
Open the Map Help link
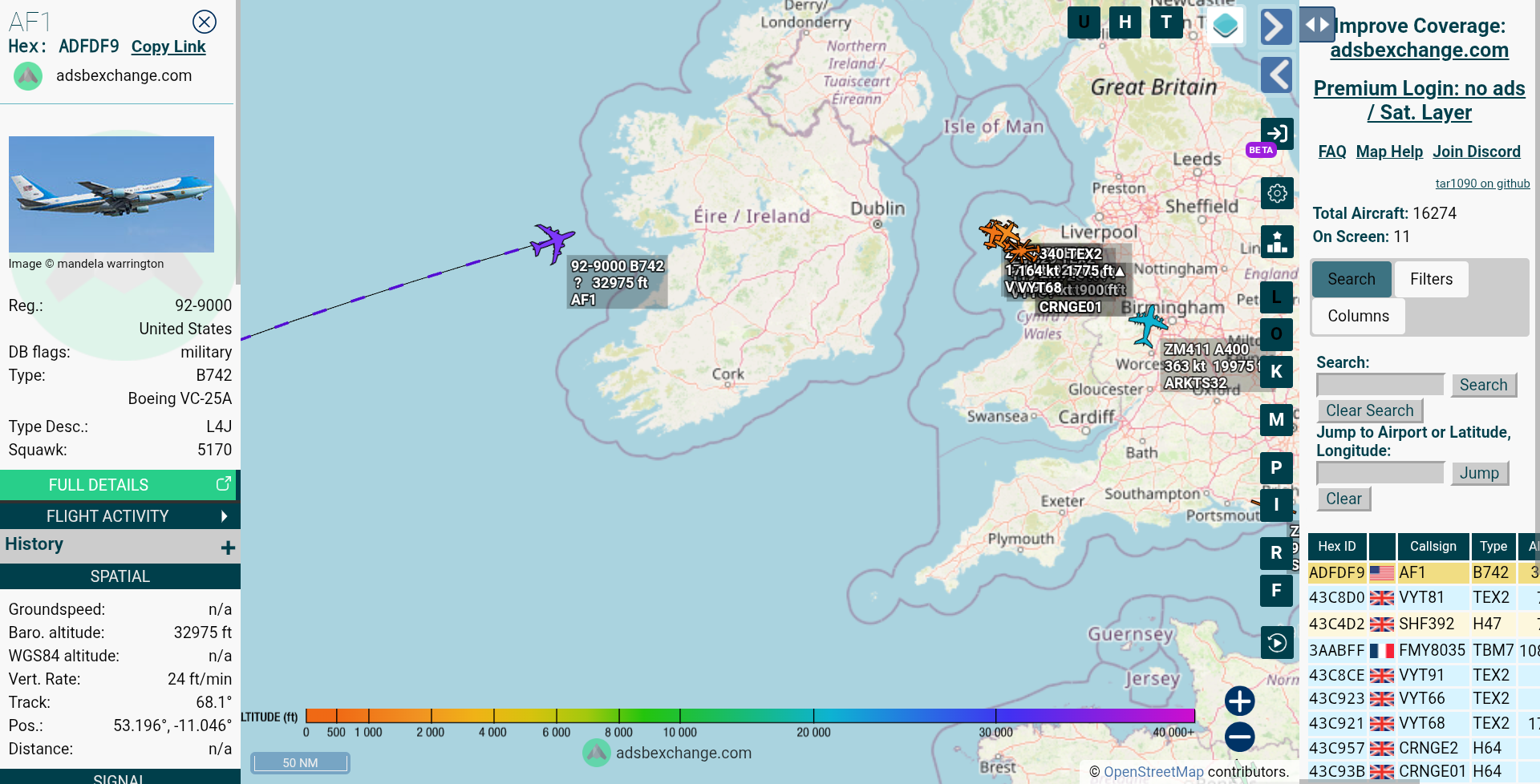click(x=1389, y=152)
